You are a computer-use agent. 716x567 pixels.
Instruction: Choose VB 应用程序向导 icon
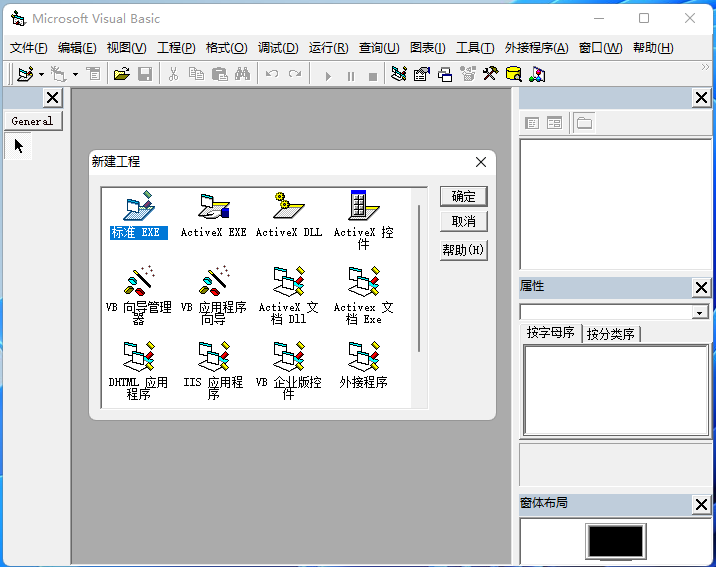point(214,295)
